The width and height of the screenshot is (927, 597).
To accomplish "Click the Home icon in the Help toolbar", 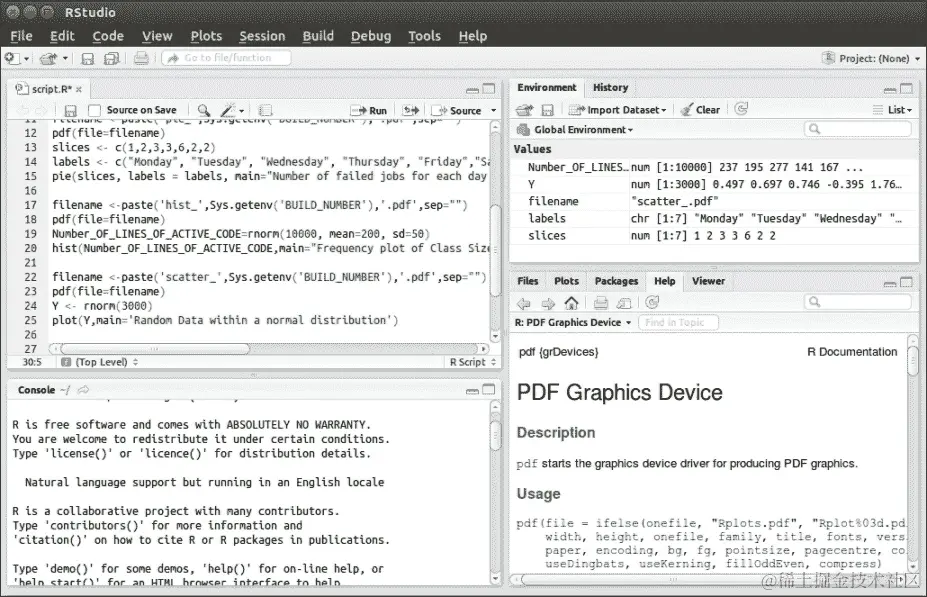I will 570,302.
